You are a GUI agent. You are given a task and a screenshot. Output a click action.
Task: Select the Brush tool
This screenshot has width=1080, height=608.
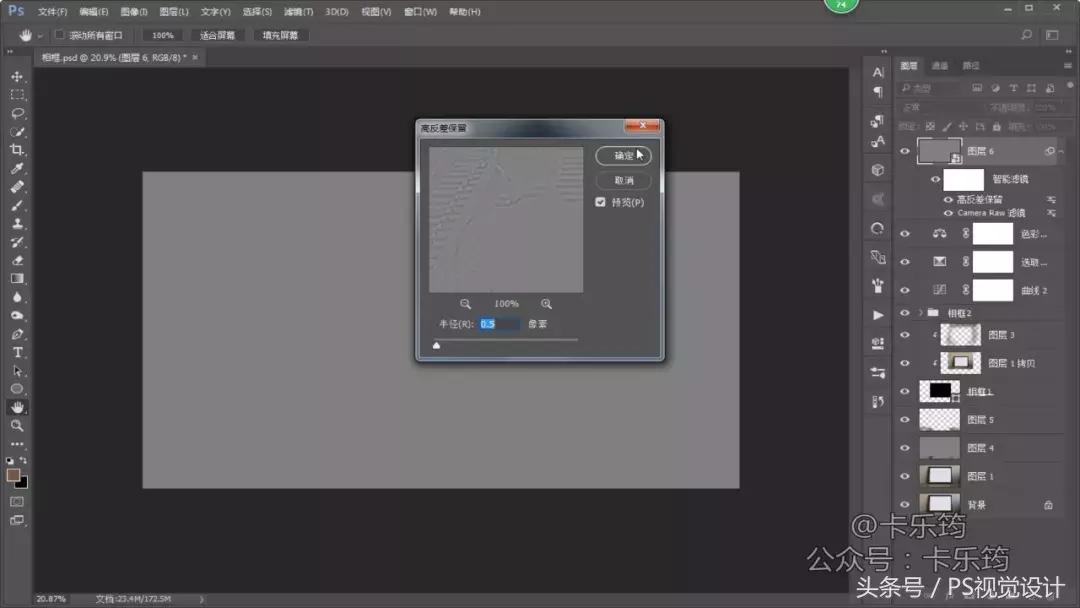[x=17, y=204]
